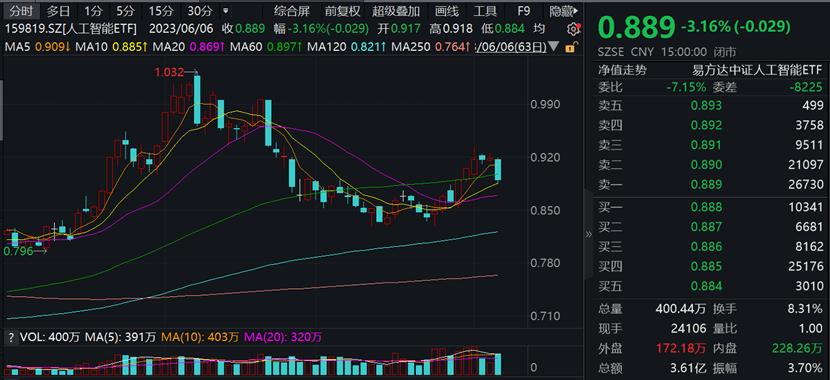Click the MA20 0.869 indicator label
Image resolution: width=830 pixels, height=380 pixels.
pos(189,48)
